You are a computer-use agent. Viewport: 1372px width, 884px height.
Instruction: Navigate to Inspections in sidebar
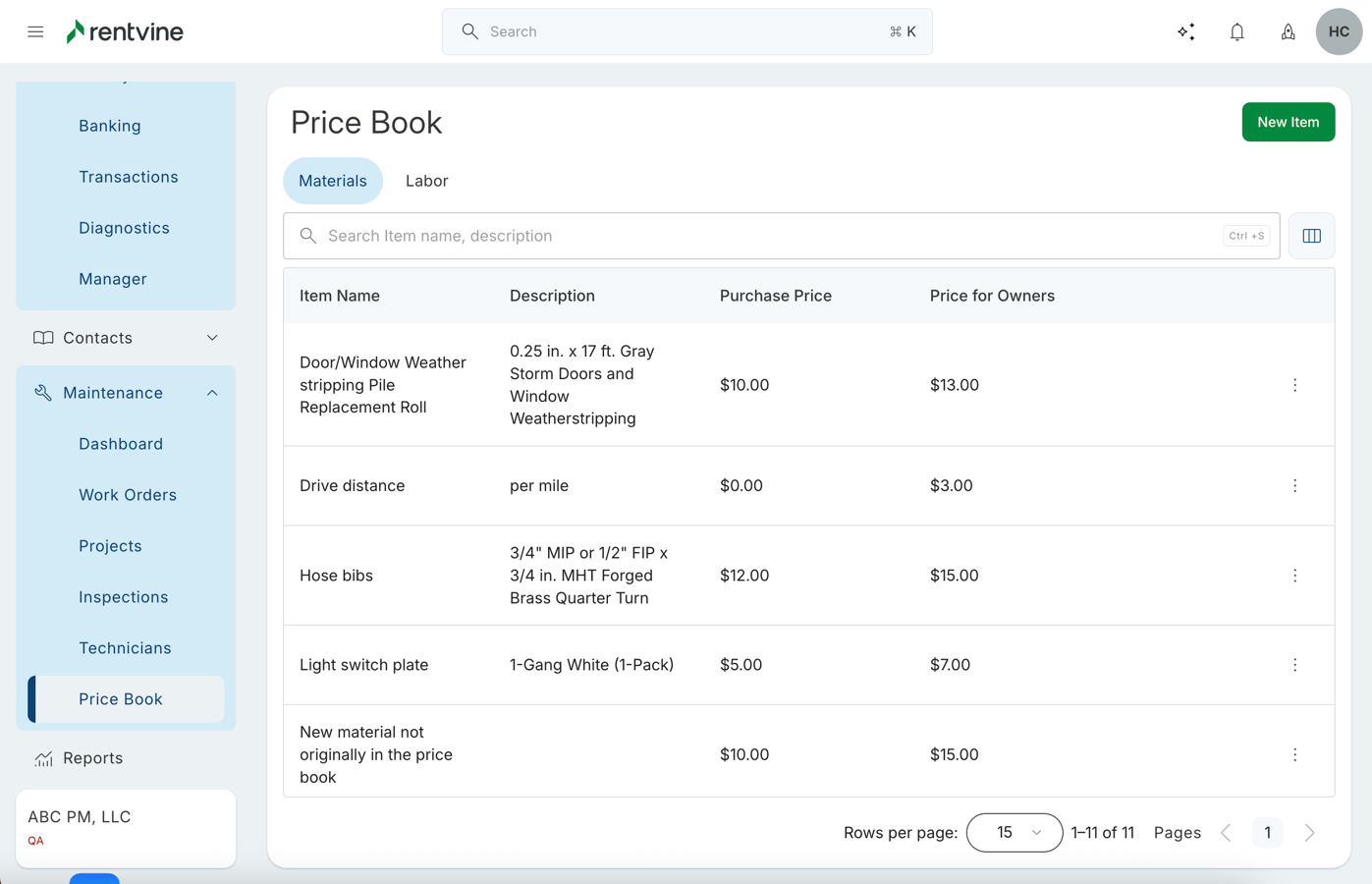pyautogui.click(x=124, y=597)
